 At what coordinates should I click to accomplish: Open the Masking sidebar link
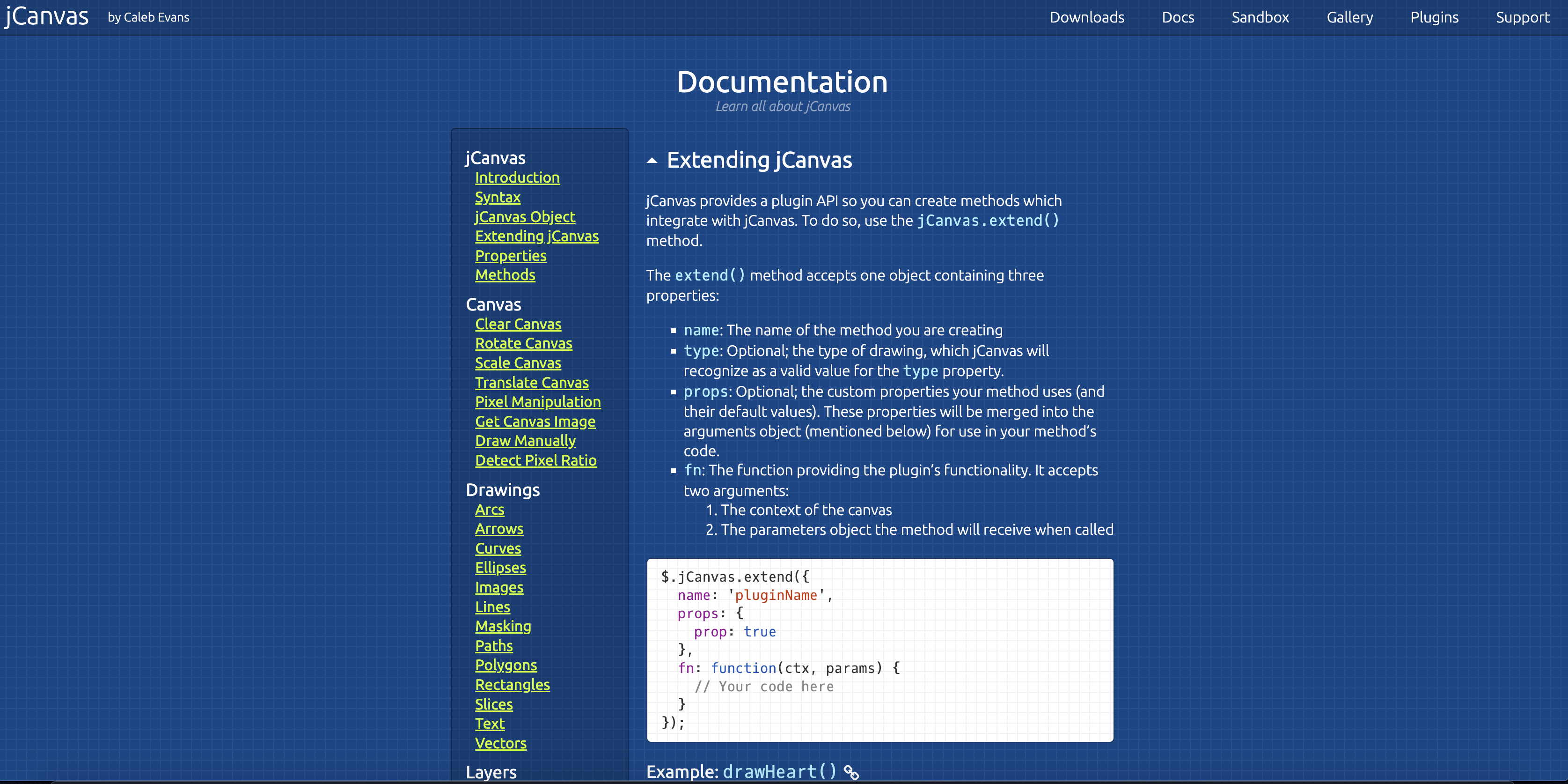pyautogui.click(x=503, y=626)
